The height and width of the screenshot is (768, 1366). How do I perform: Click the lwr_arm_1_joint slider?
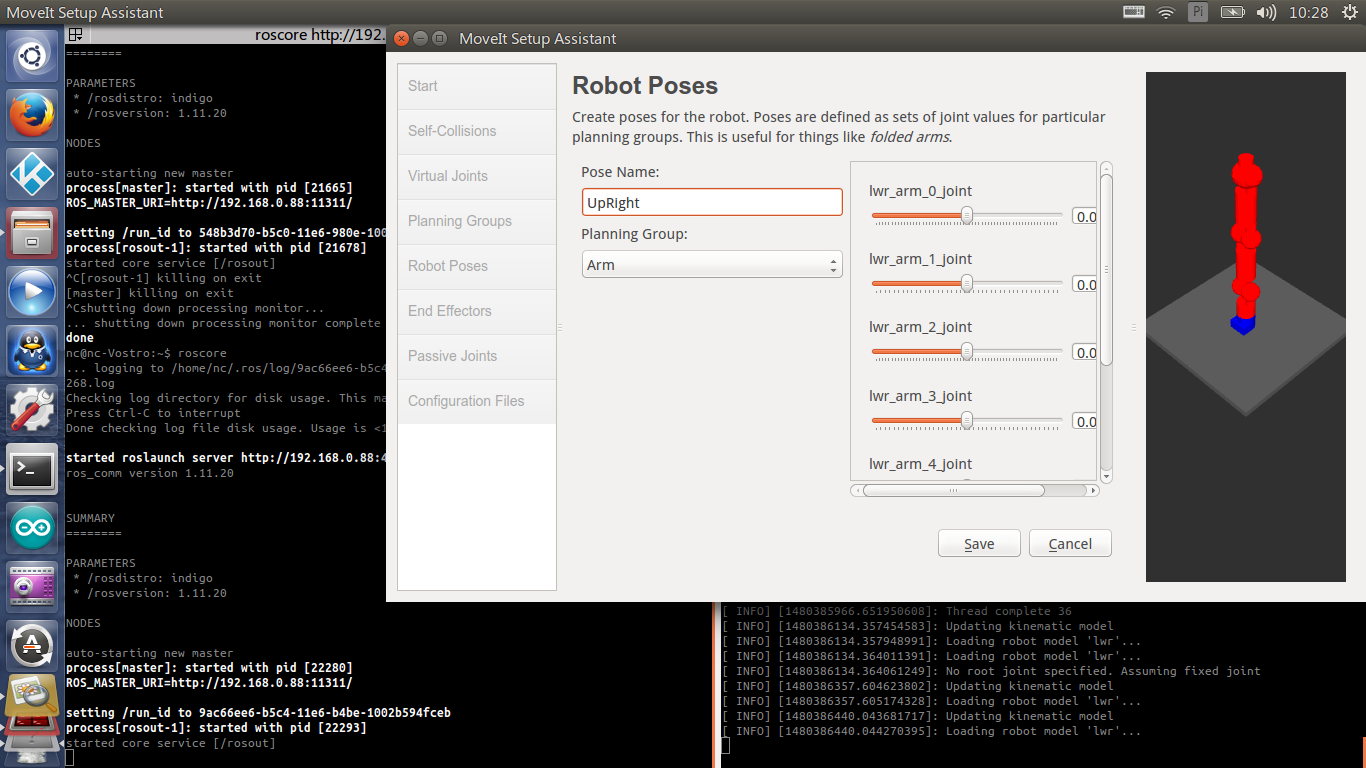click(x=967, y=284)
